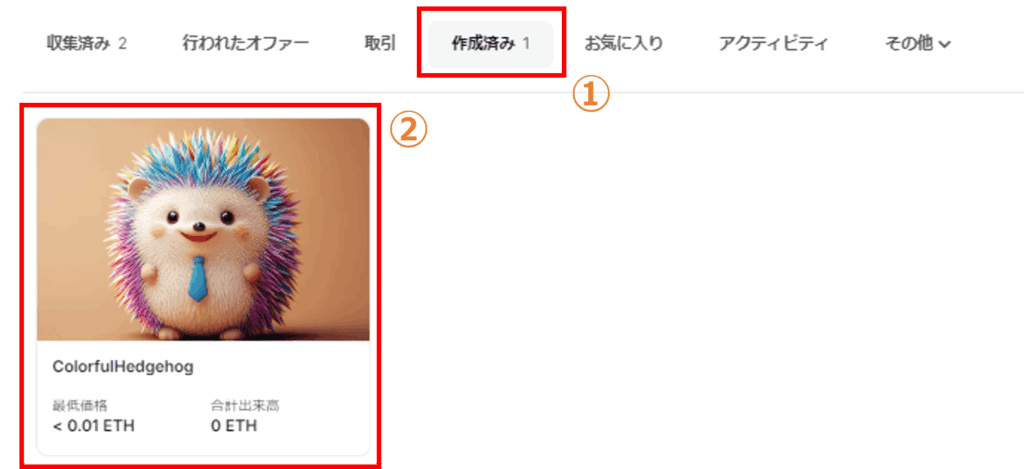
Task: Click the chevron arrow beside その他
Action: pyautogui.click(x=944, y=45)
